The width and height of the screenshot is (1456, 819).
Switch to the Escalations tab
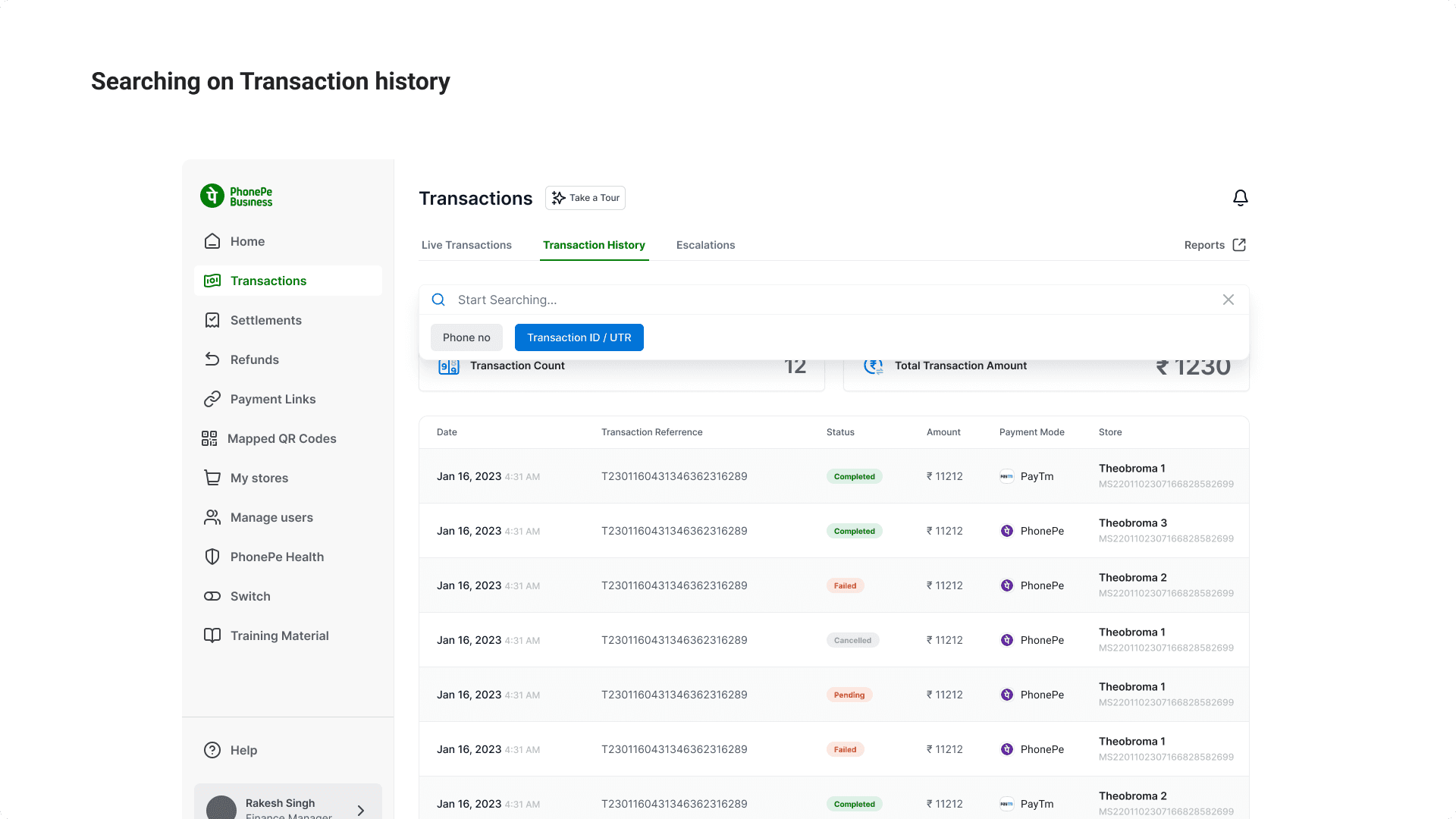pos(705,245)
